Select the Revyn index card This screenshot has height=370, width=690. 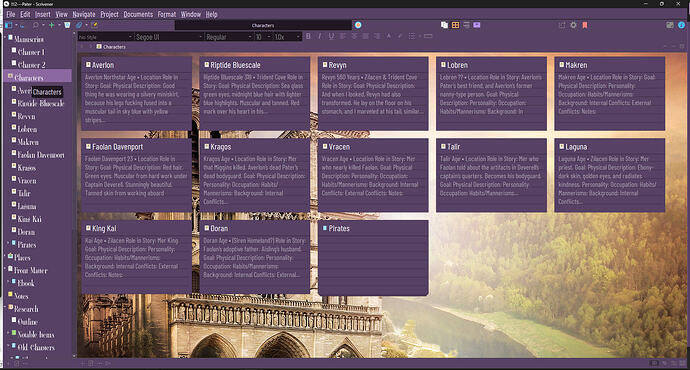(373, 93)
